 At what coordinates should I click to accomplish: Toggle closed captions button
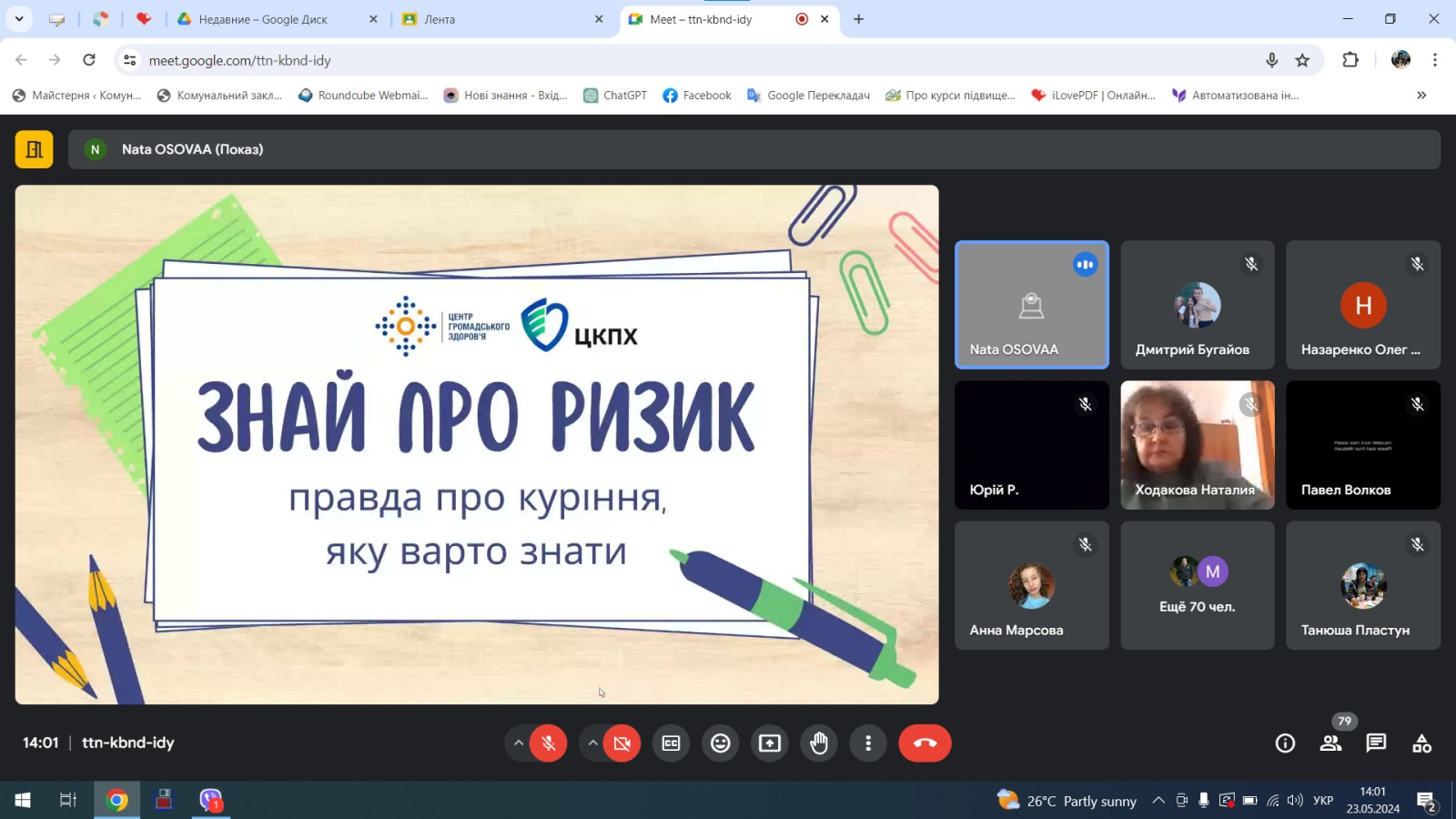(x=671, y=743)
